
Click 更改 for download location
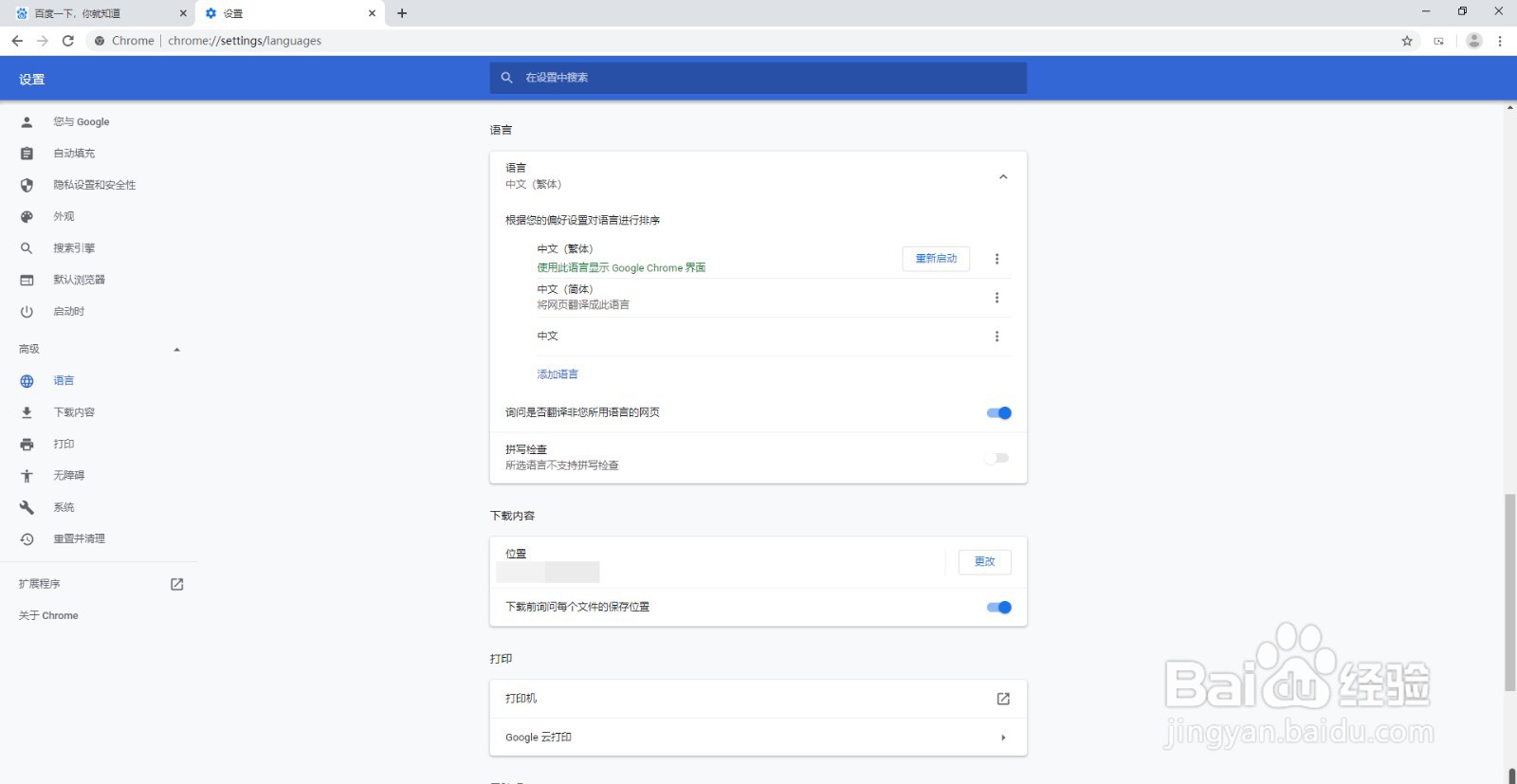point(985,562)
